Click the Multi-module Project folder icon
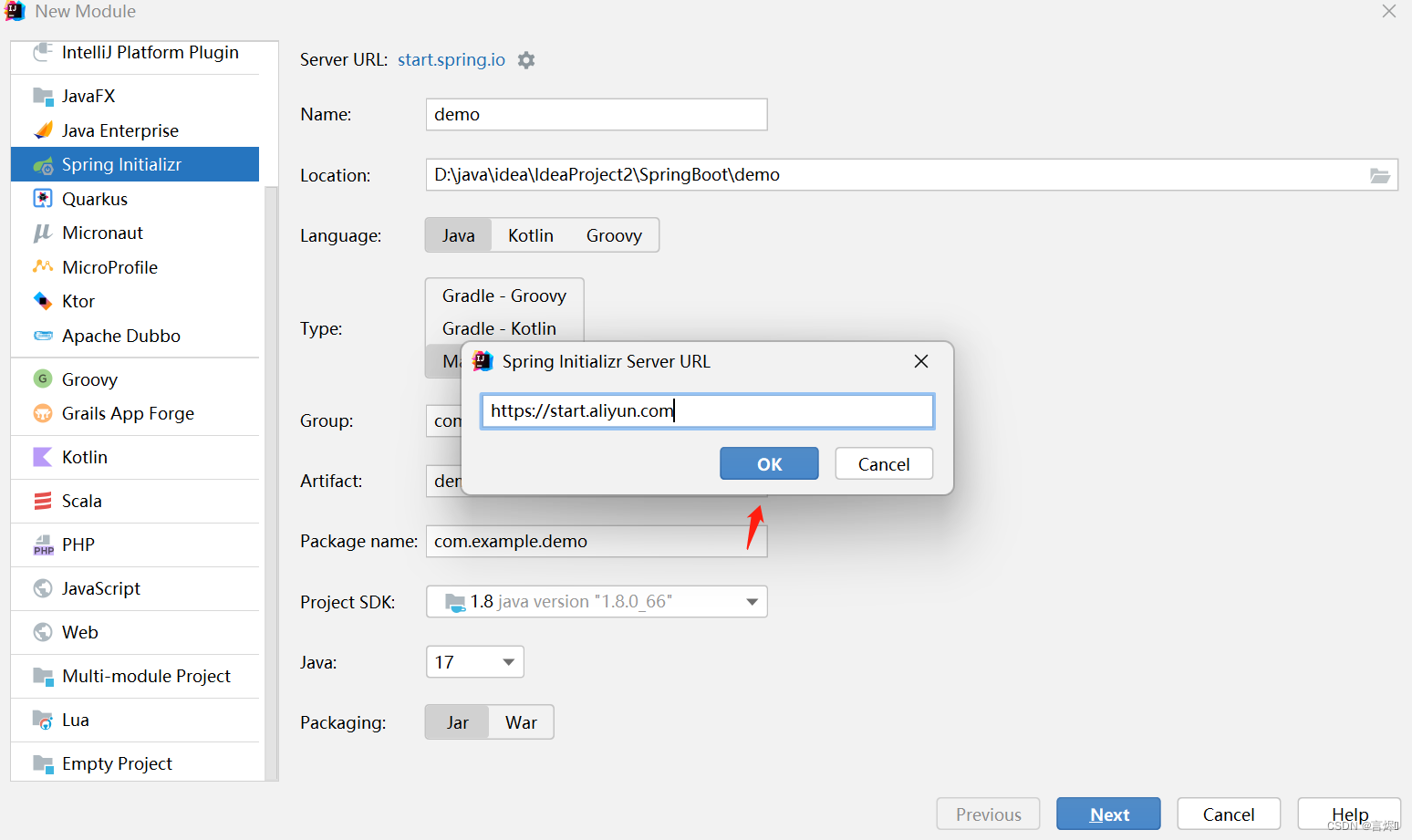Viewport: 1412px width, 840px height. (x=43, y=676)
